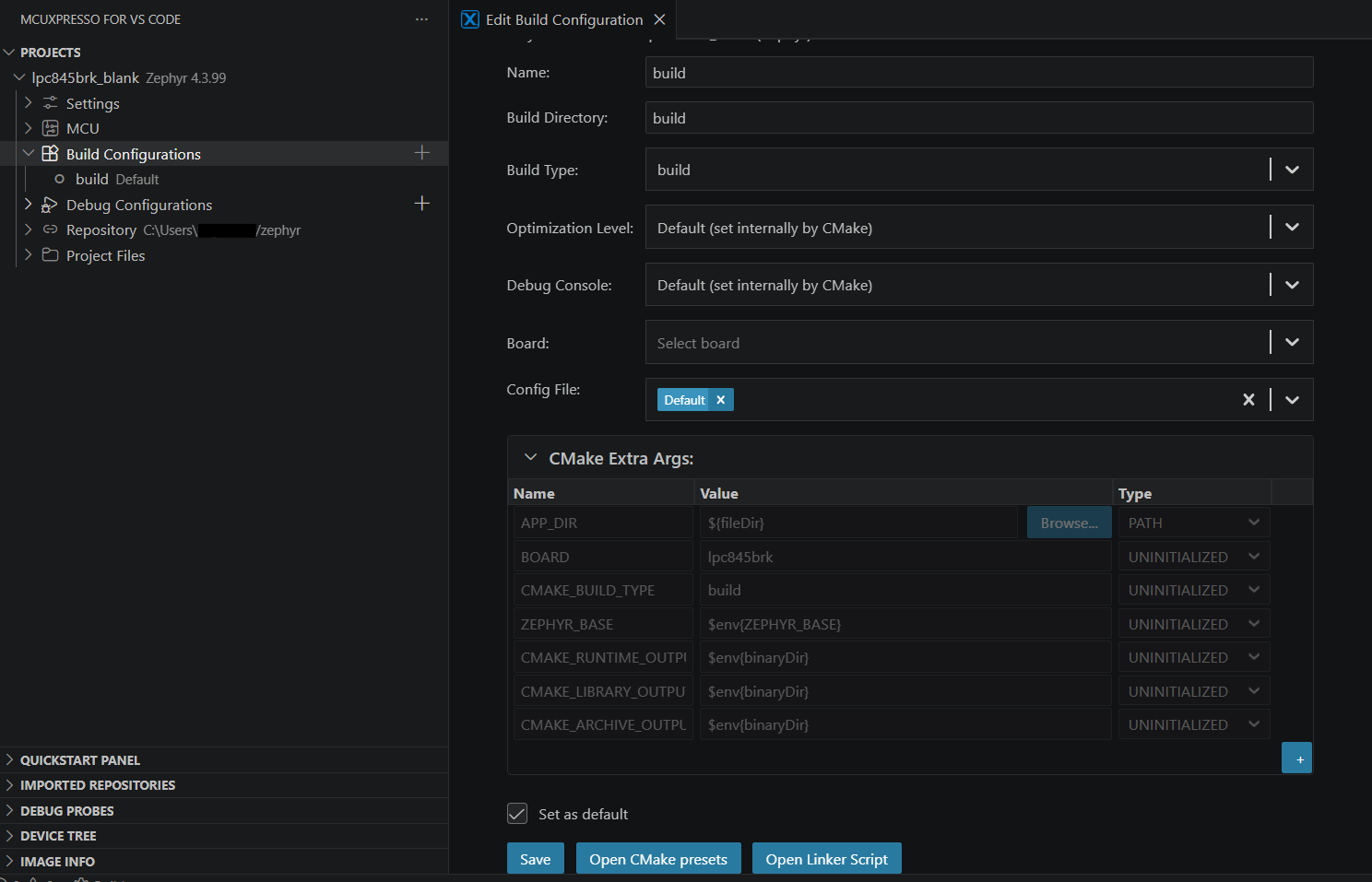Open the APP_DIR type PATH dropdown
The image size is (1372, 882).
[x=1194, y=523]
